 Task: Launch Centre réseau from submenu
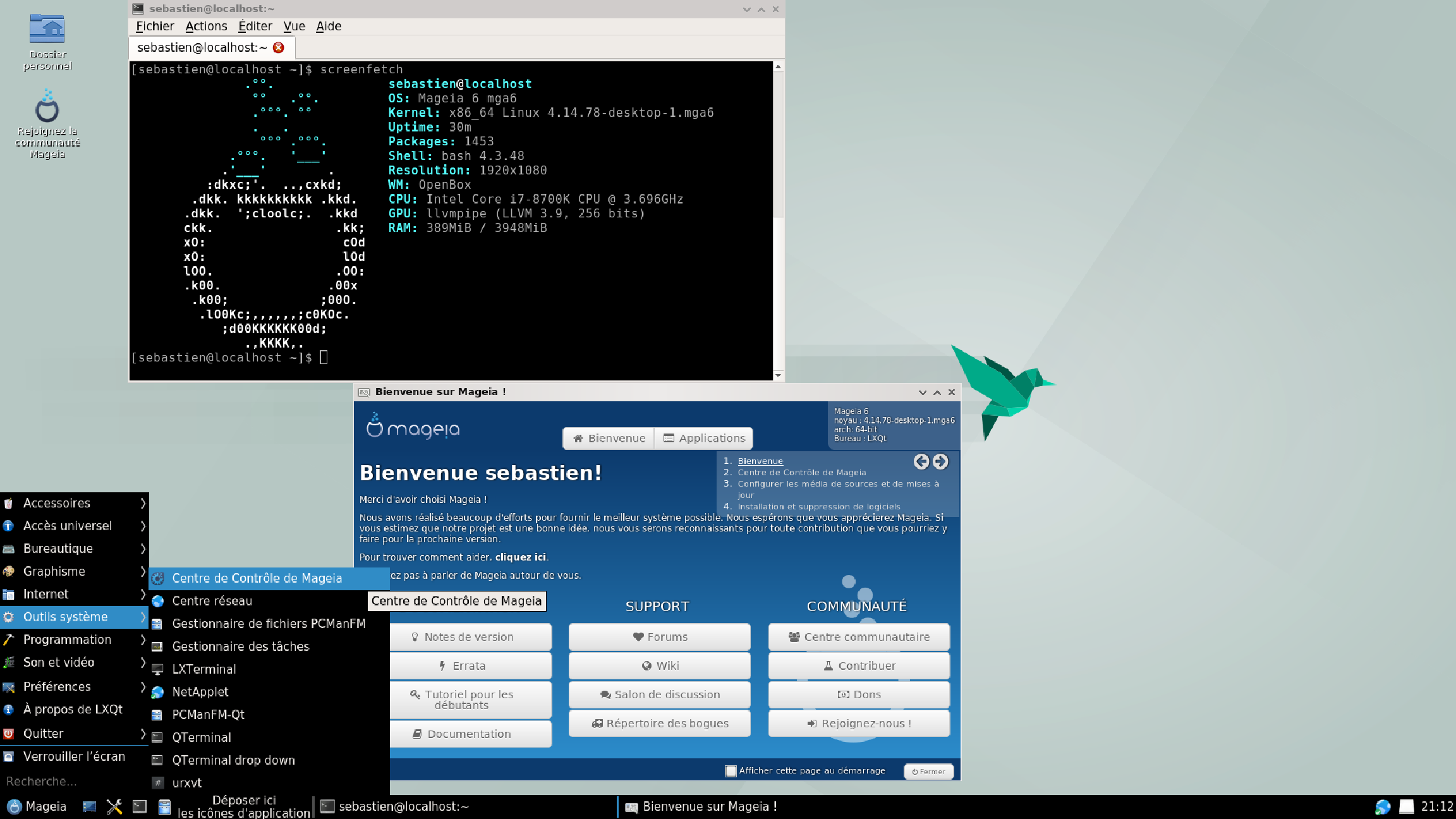point(269,601)
